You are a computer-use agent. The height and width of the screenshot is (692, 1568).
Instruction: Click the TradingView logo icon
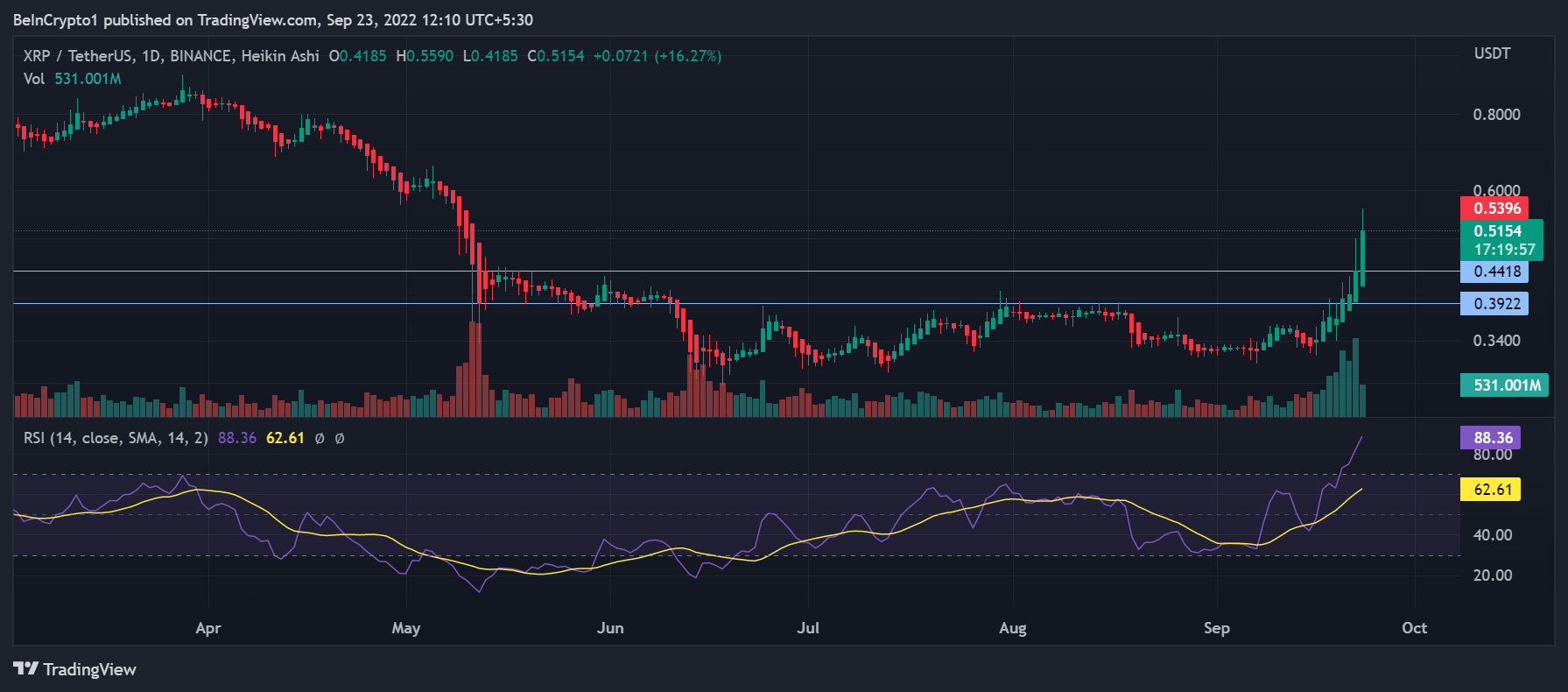tap(26, 669)
